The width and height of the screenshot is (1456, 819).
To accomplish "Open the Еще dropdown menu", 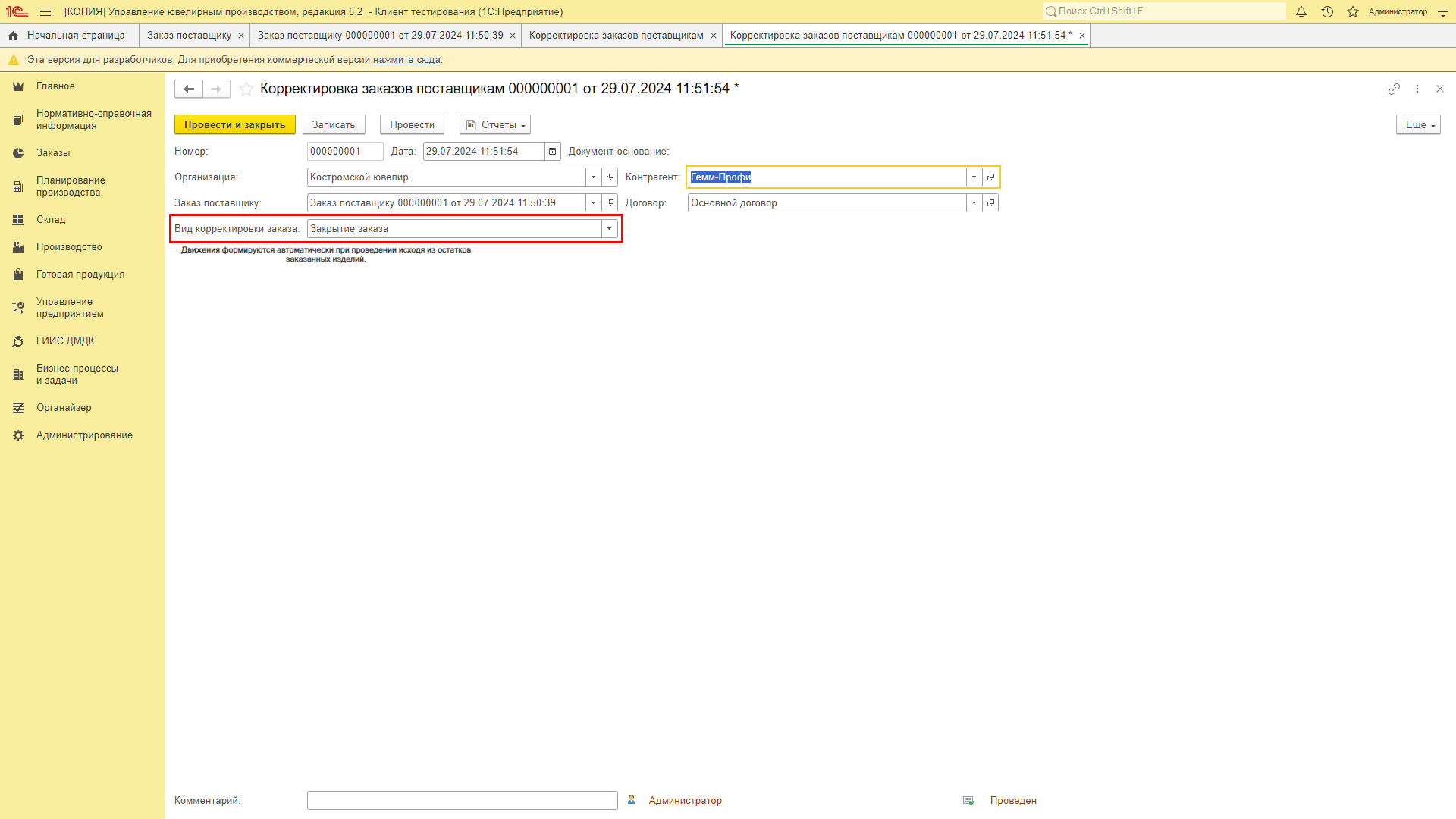I will click(1418, 125).
